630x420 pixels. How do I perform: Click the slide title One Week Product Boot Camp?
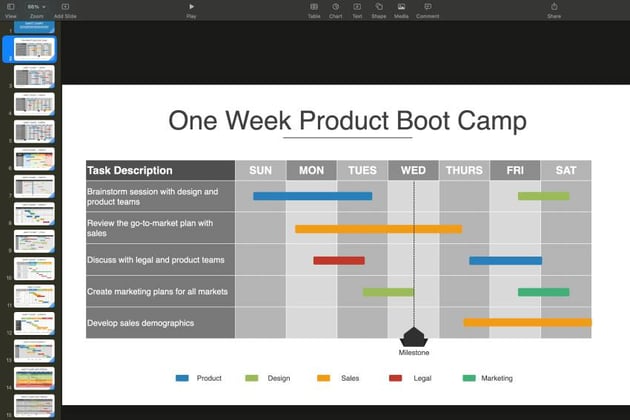pyautogui.click(x=347, y=121)
